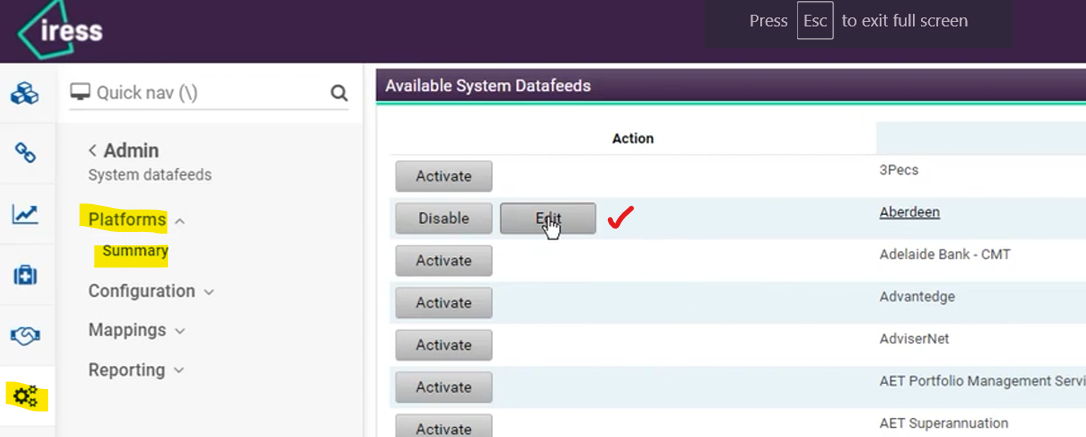Viewport: 1086px width, 437px height.
Task: Click the Iress logo
Action: click(60, 30)
